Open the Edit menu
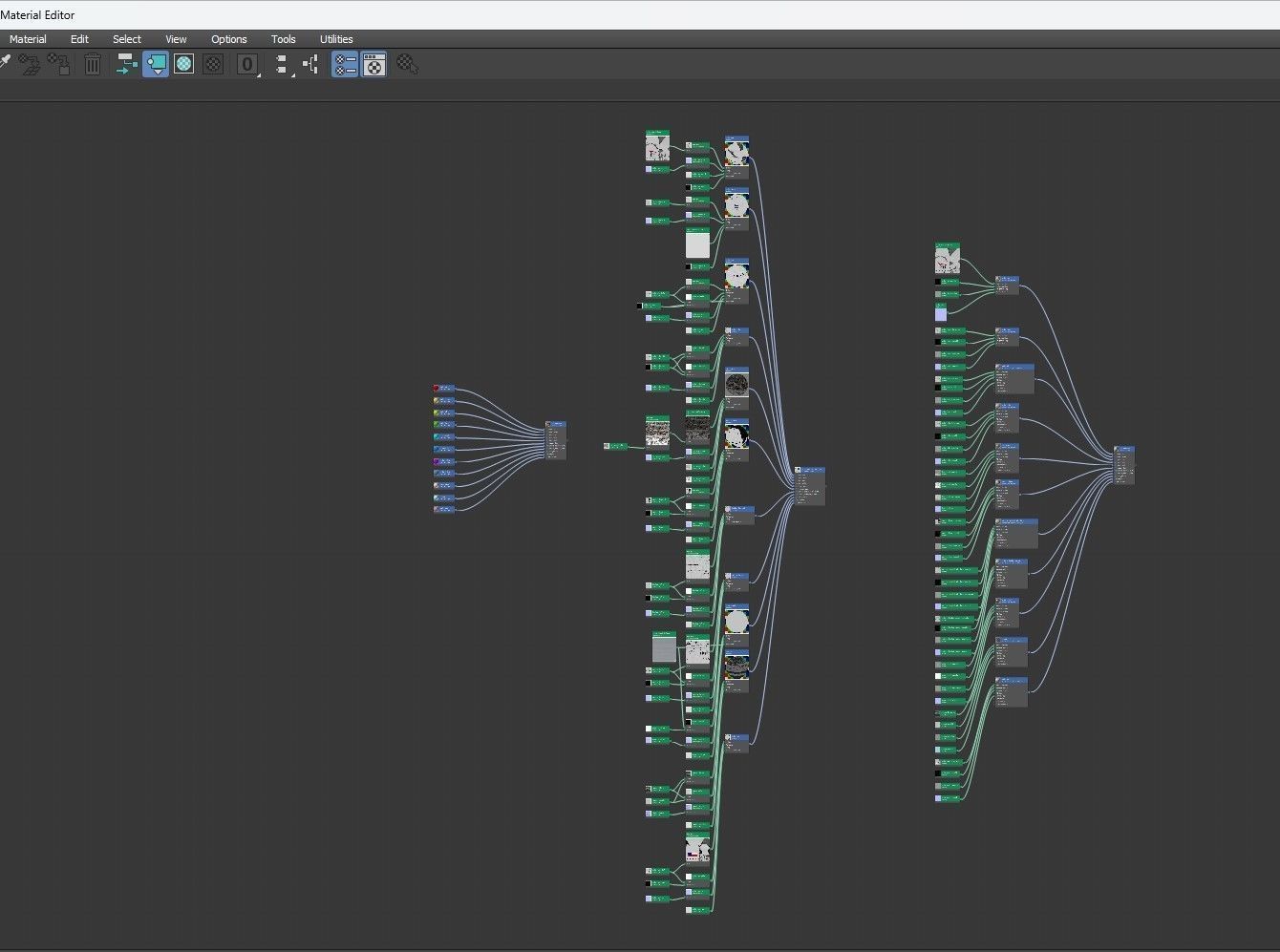The height and width of the screenshot is (952, 1280). 79,39
